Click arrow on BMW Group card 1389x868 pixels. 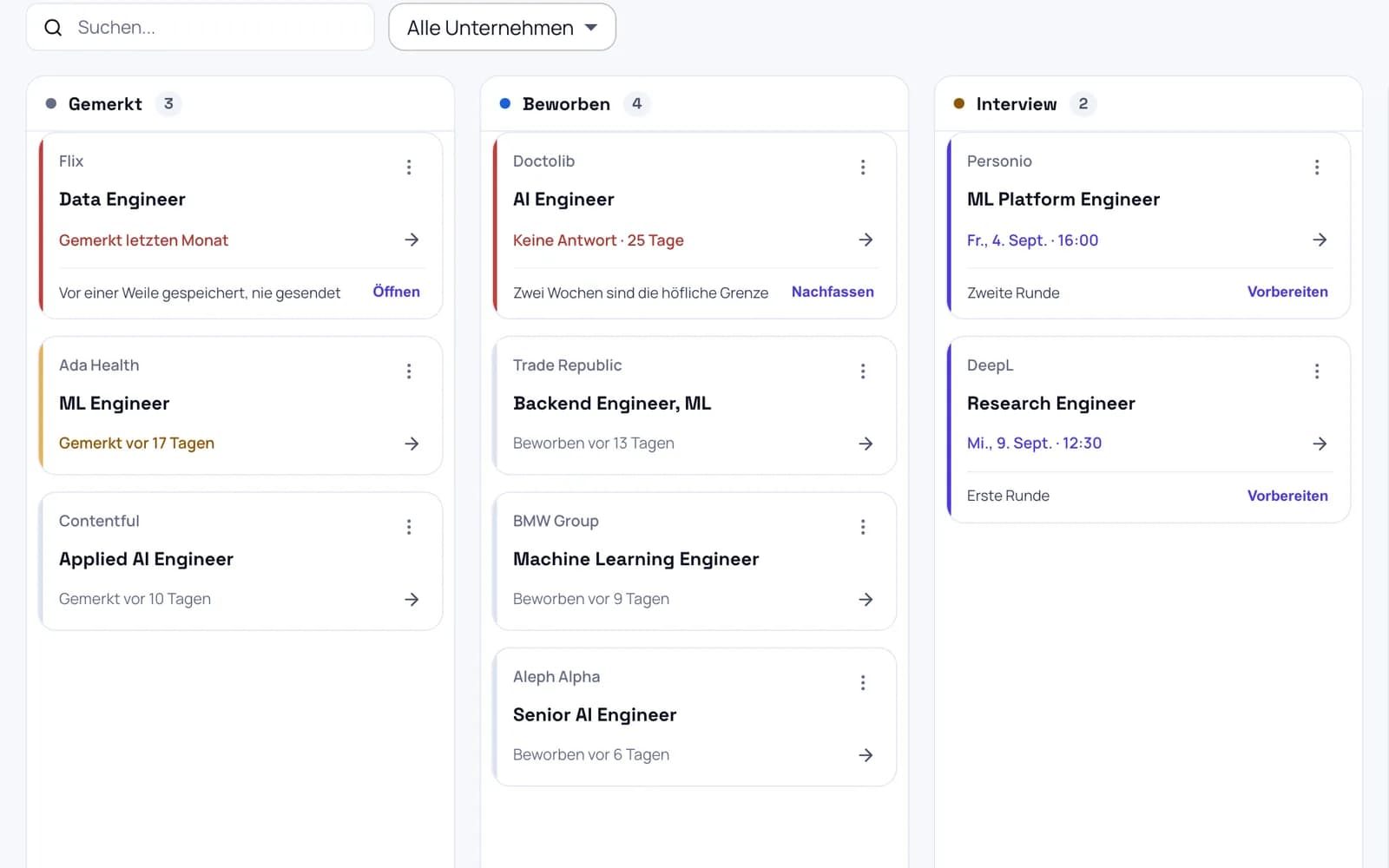pyautogui.click(x=866, y=599)
